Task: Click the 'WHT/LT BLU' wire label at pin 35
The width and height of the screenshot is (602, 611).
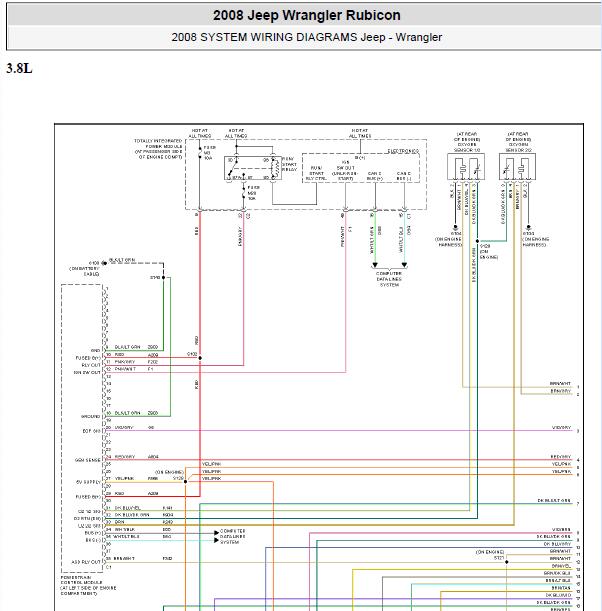Action: 127,537
